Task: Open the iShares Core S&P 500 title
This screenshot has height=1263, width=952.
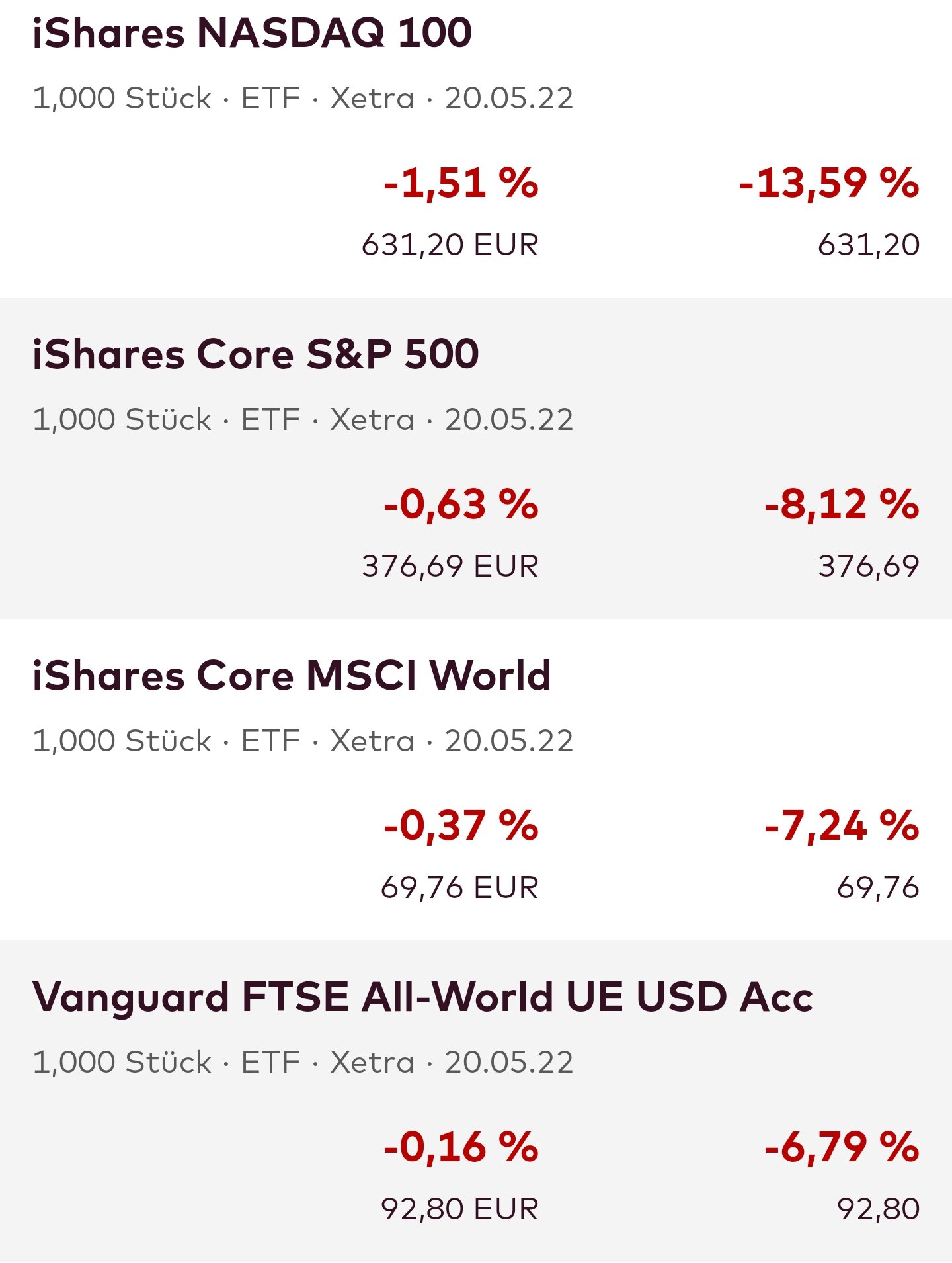Action: pos(255,354)
